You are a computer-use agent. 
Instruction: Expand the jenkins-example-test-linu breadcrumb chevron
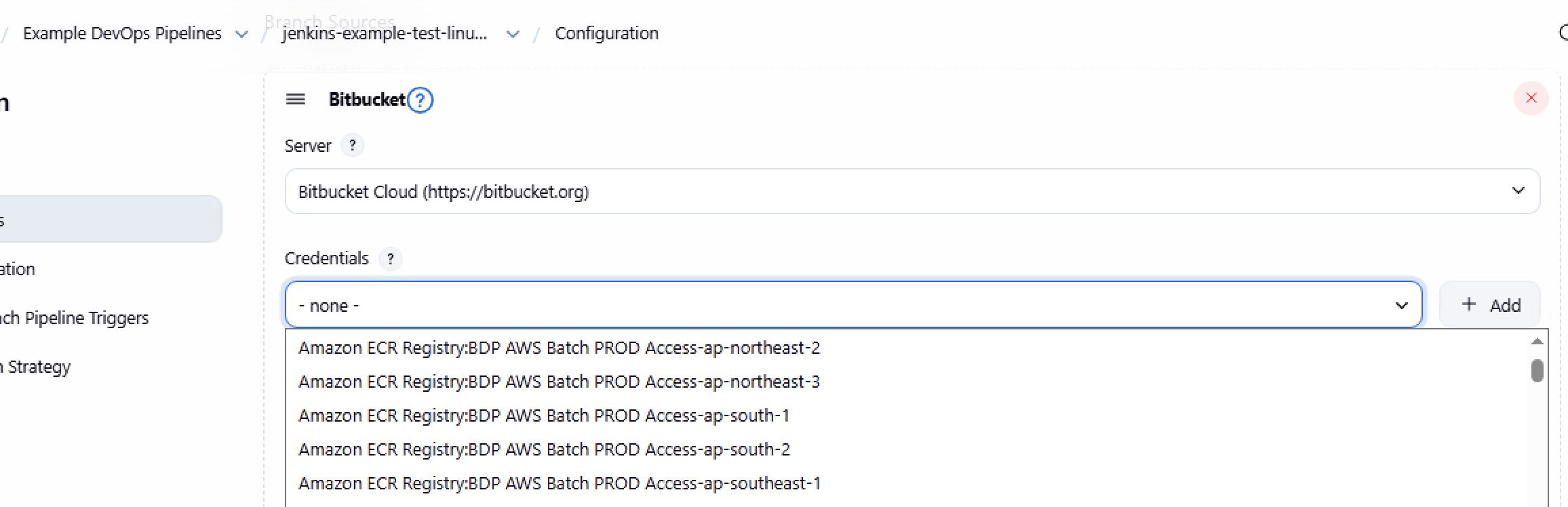click(x=513, y=34)
